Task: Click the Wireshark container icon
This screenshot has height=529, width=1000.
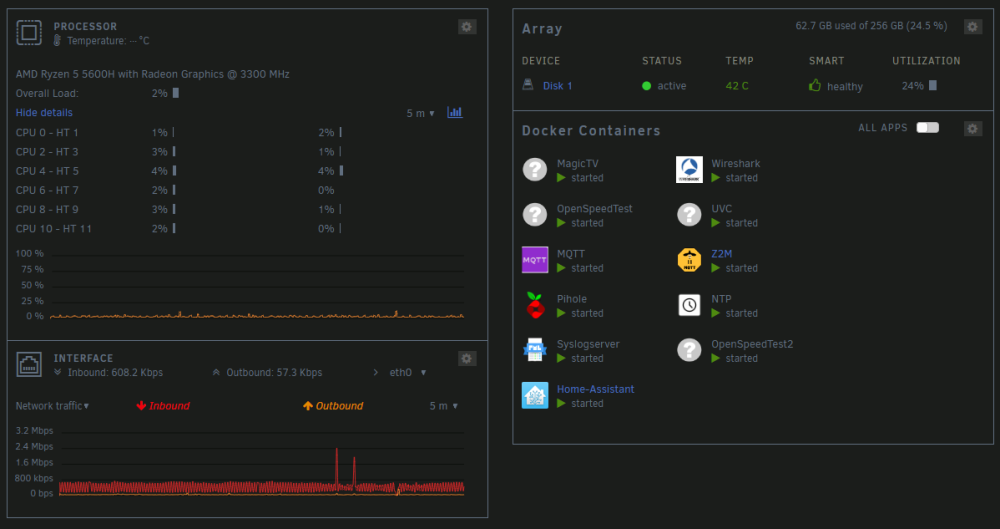Action: pyautogui.click(x=689, y=170)
